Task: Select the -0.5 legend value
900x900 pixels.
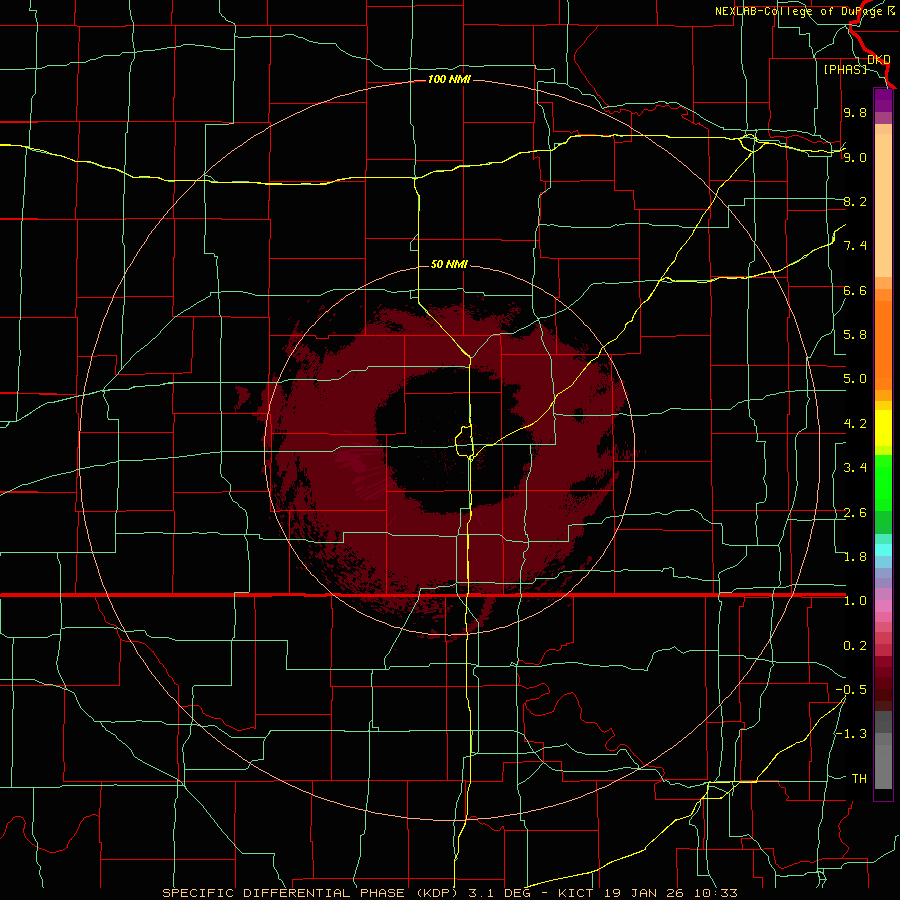Action: pos(851,690)
